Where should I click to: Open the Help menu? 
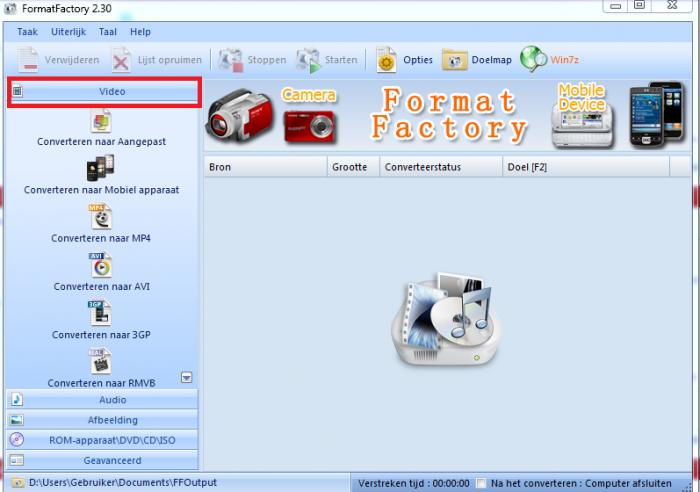coord(140,32)
